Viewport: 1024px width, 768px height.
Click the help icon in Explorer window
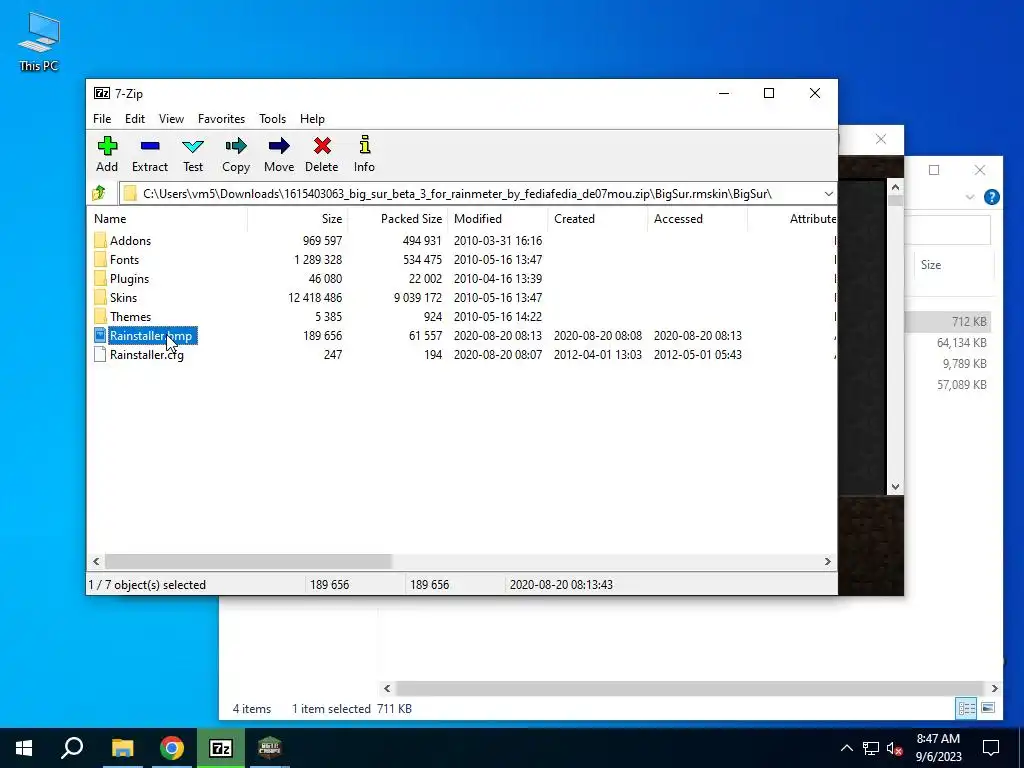[991, 197]
